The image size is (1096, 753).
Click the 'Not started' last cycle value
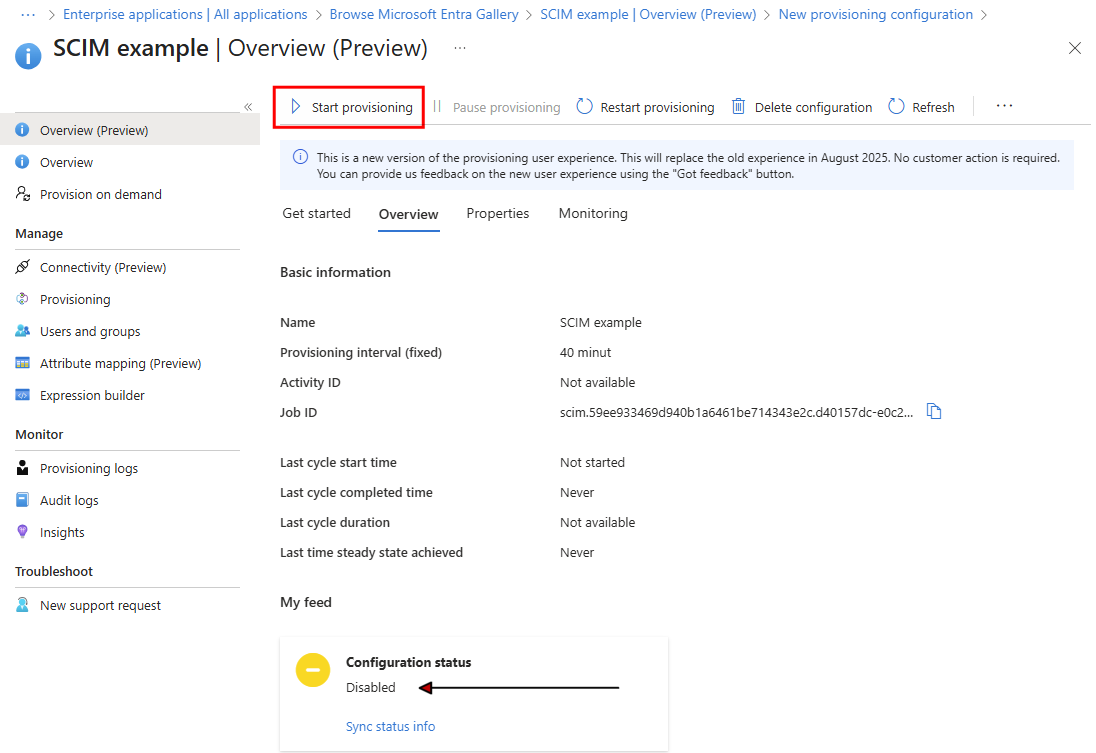592,462
